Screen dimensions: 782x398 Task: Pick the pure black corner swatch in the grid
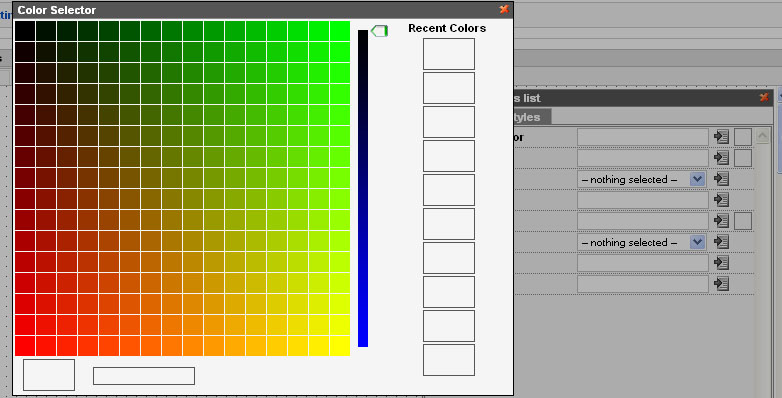(25, 31)
